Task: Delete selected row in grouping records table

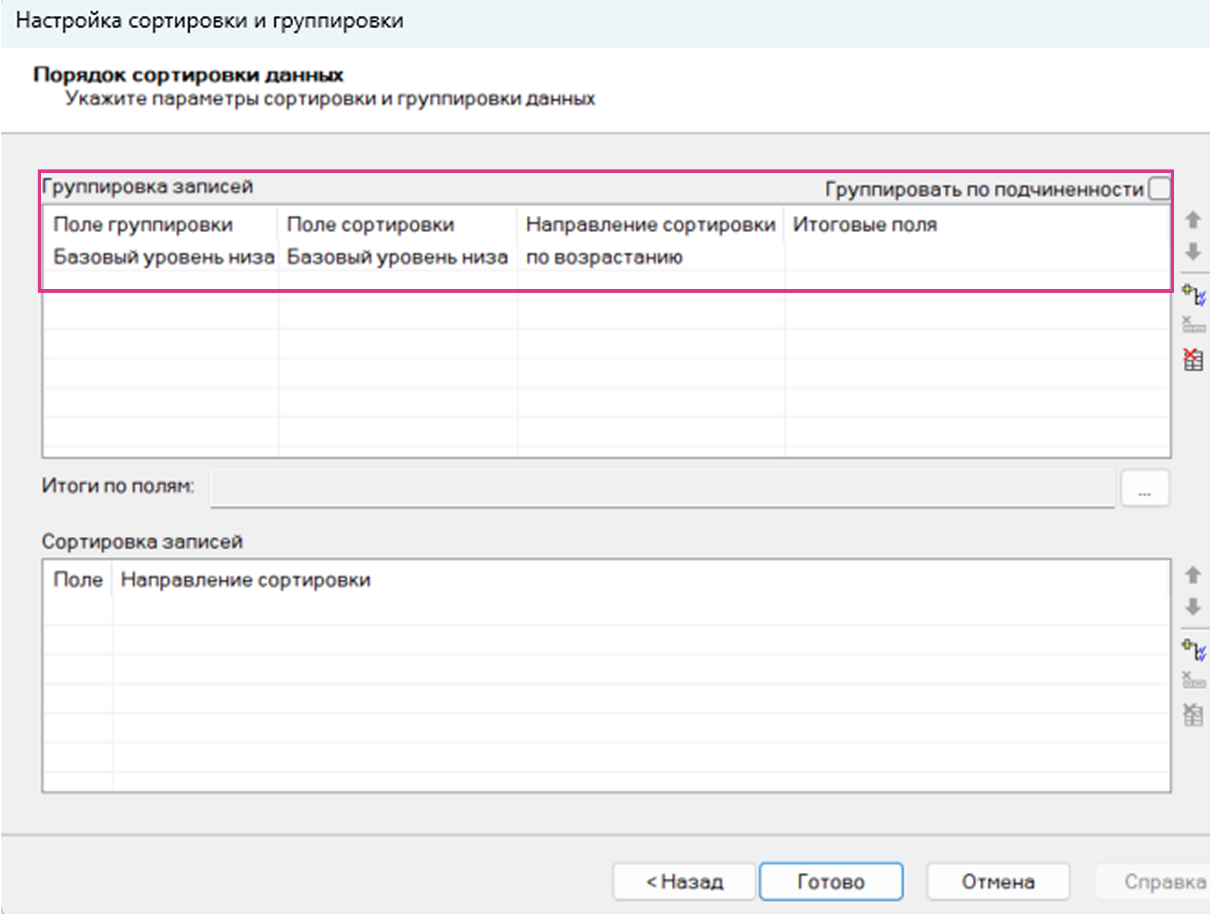Action: (1193, 324)
